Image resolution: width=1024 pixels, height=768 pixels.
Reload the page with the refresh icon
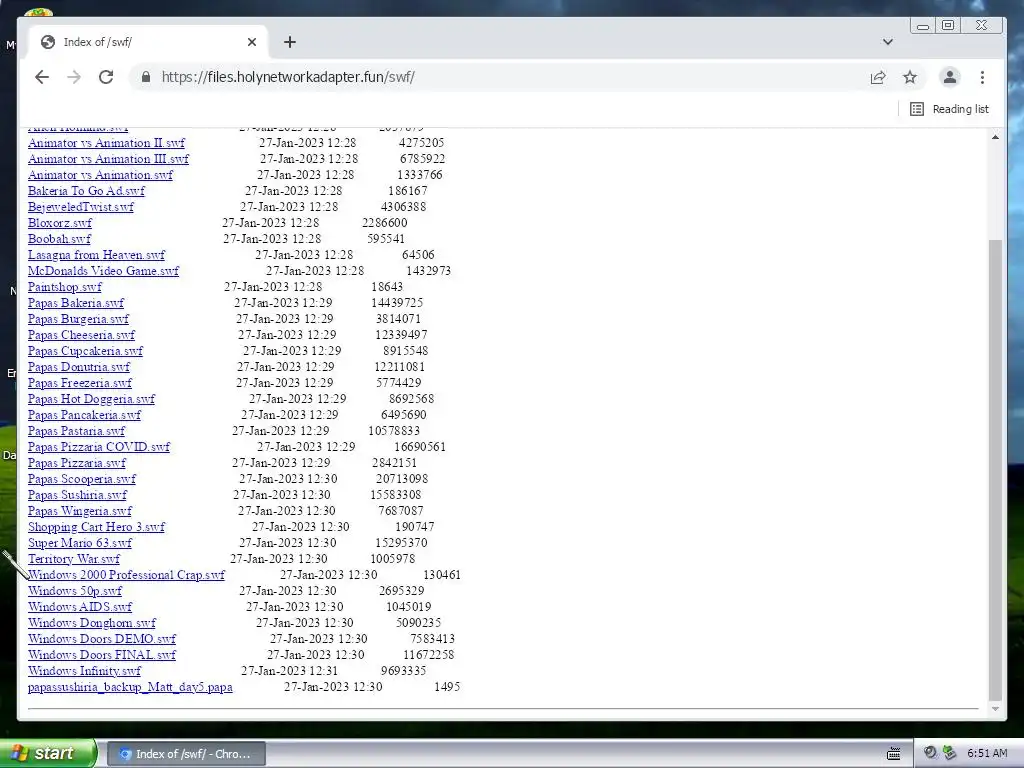pyautogui.click(x=106, y=77)
